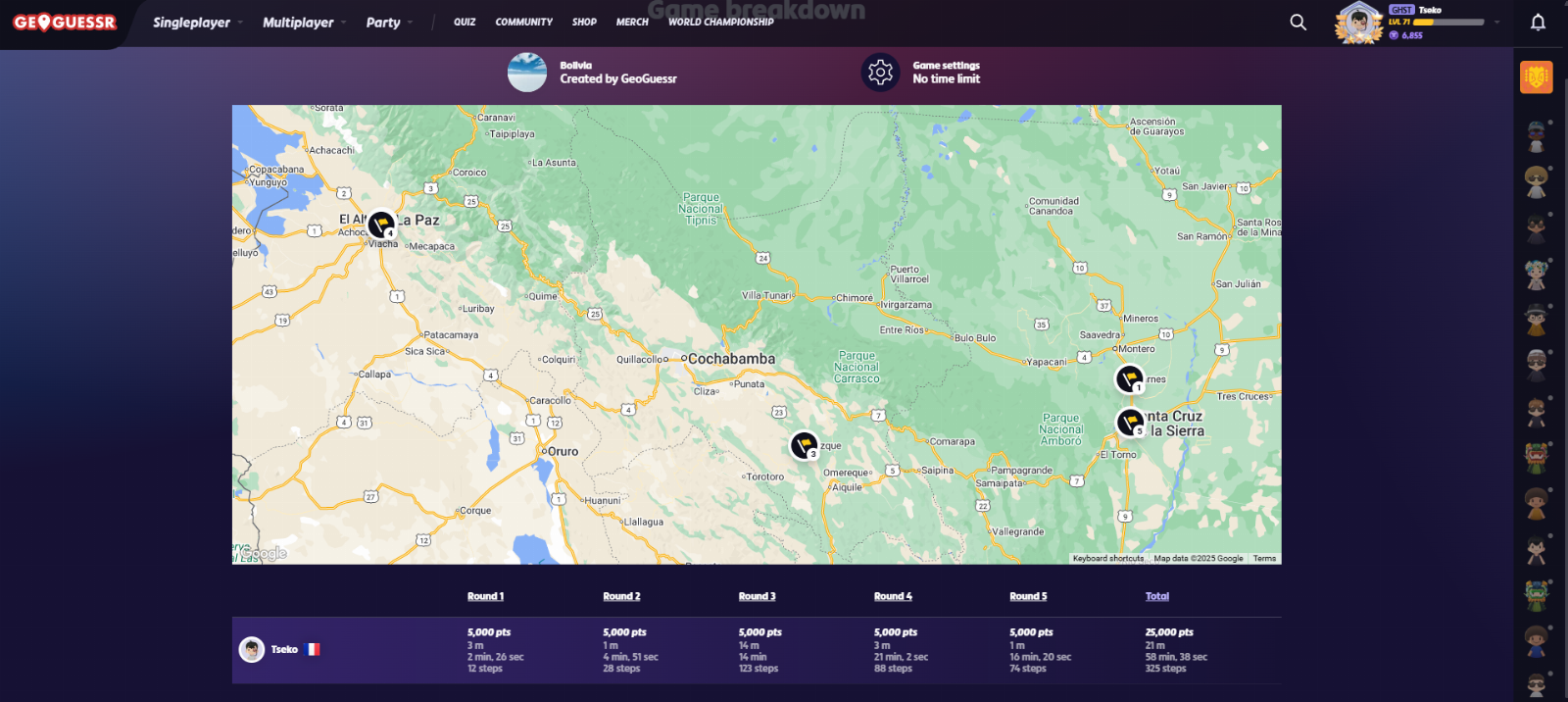
Task: Click the round 1 flag marker on map
Action: pyautogui.click(x=1130, y=378)
